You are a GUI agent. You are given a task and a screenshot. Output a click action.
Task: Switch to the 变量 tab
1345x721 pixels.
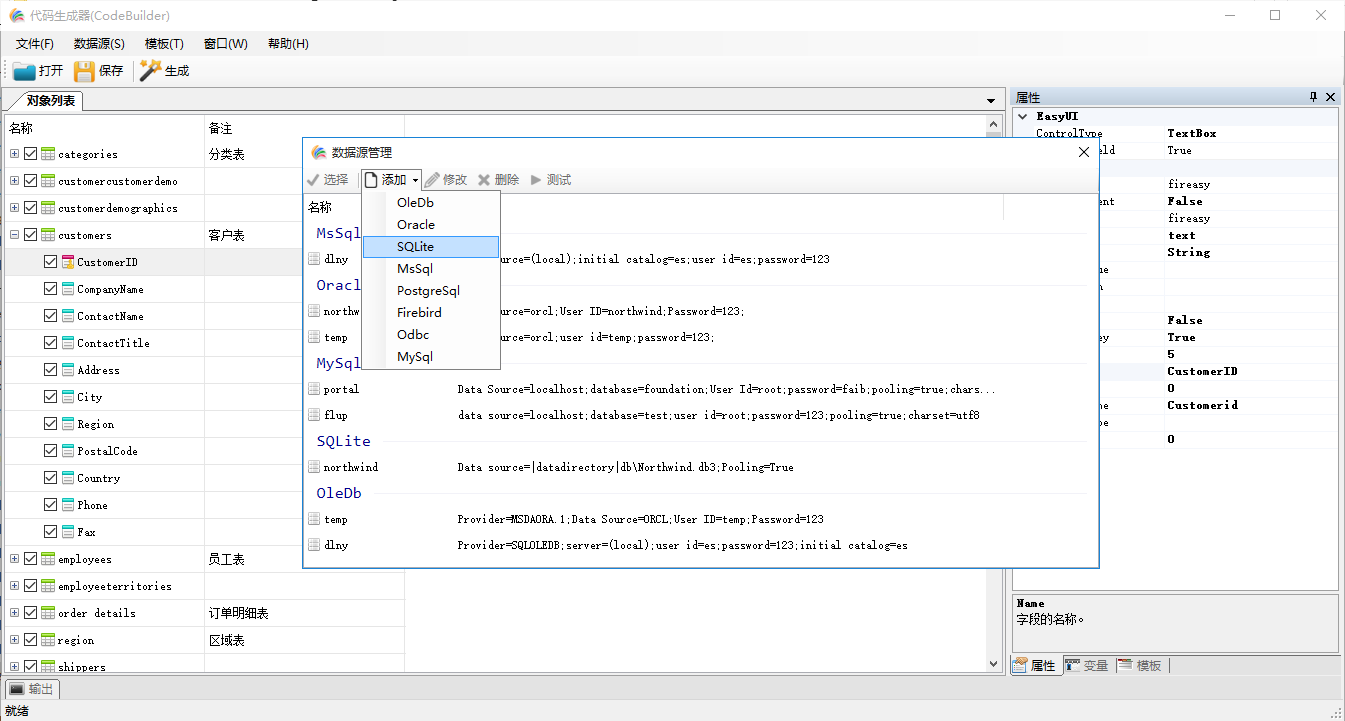tap(1087, 664)
